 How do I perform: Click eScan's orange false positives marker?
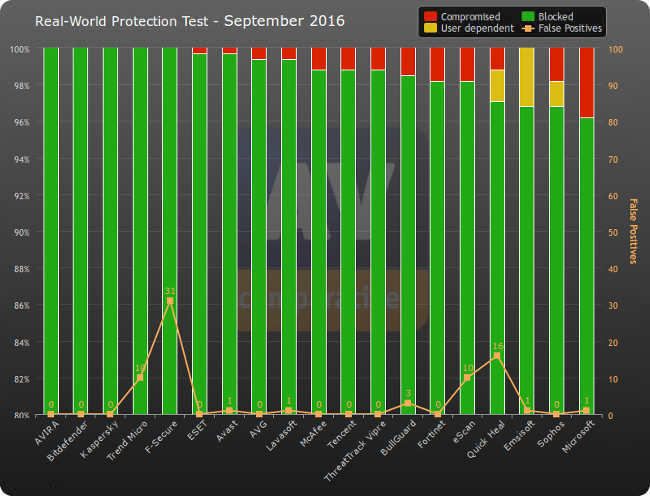tap(467, 377)
